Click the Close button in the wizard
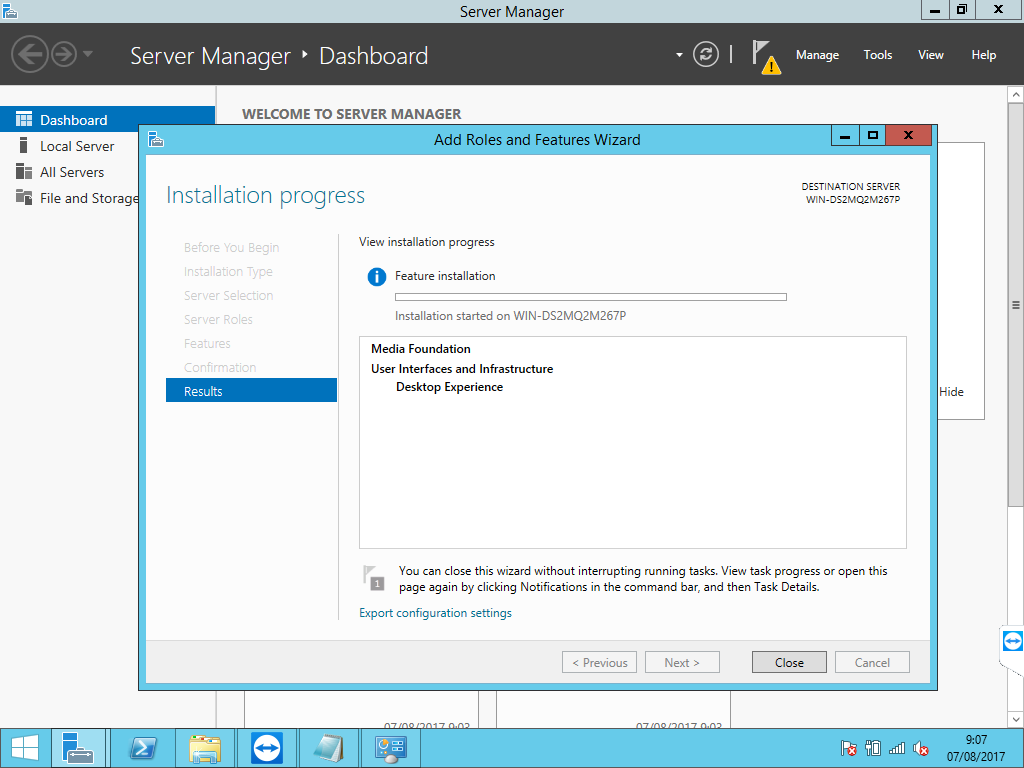 (789, 662)
